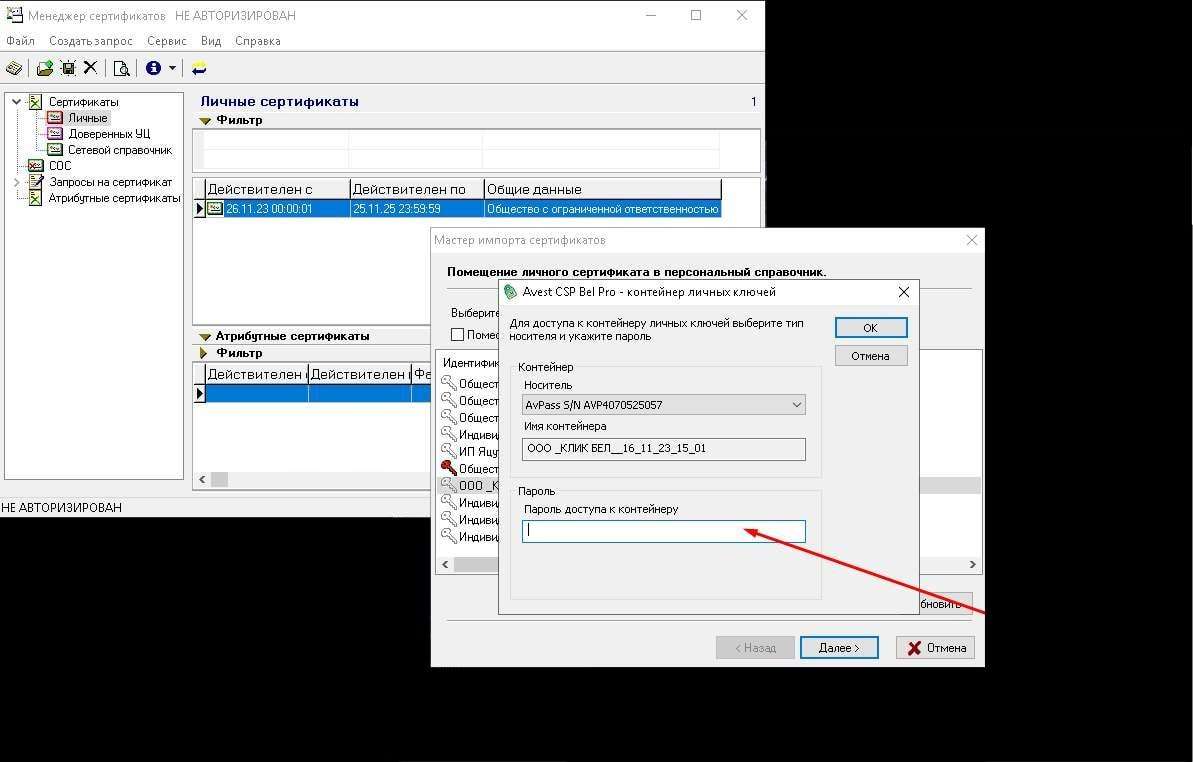Expand the Запросы на сертификат tree node
This screenshot has height=762, width=1193.
click(17, 182)
